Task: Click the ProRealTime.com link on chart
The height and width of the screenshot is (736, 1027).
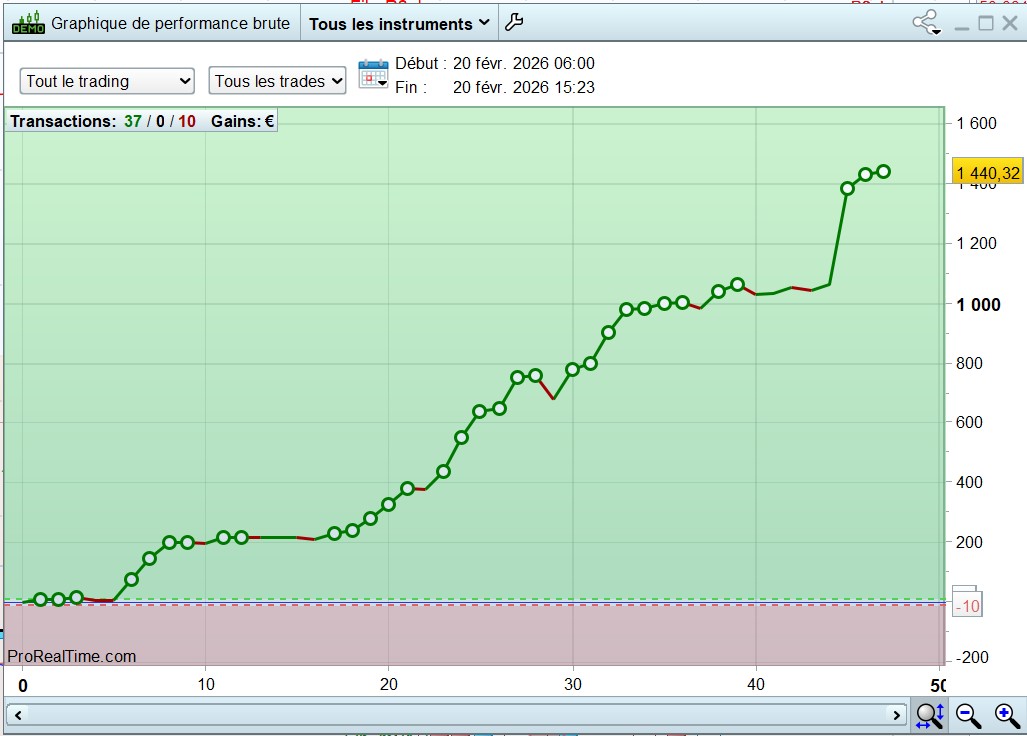Action: 71,656
